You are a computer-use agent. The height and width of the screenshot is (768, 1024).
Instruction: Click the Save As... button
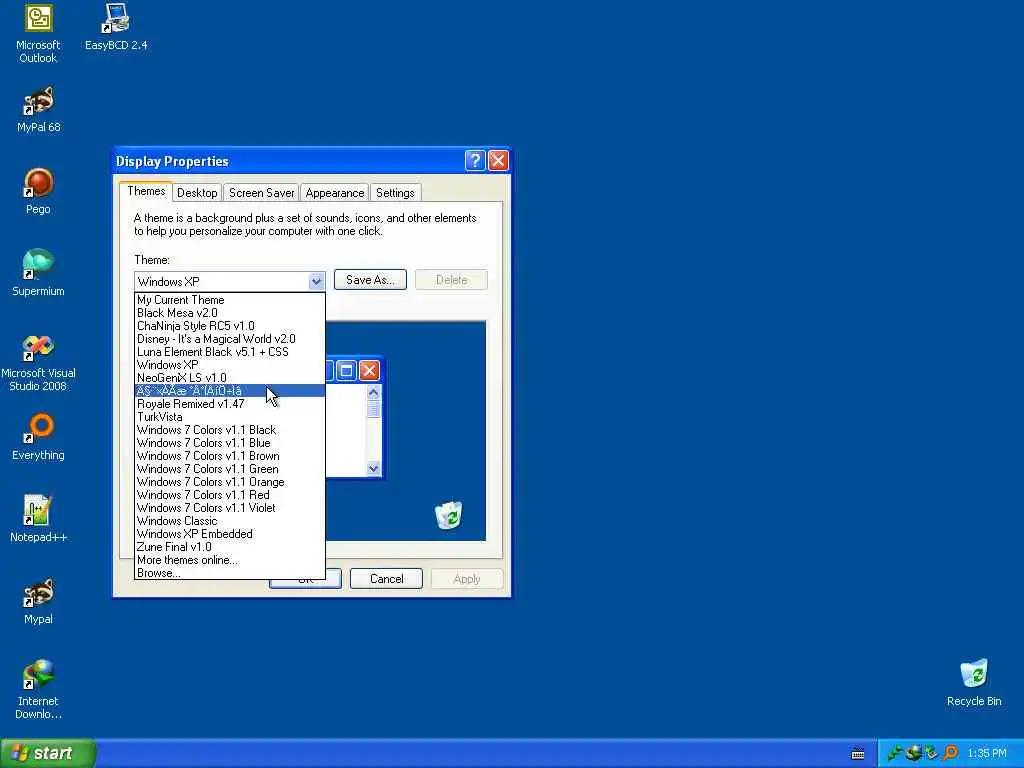tap(370, 280)
